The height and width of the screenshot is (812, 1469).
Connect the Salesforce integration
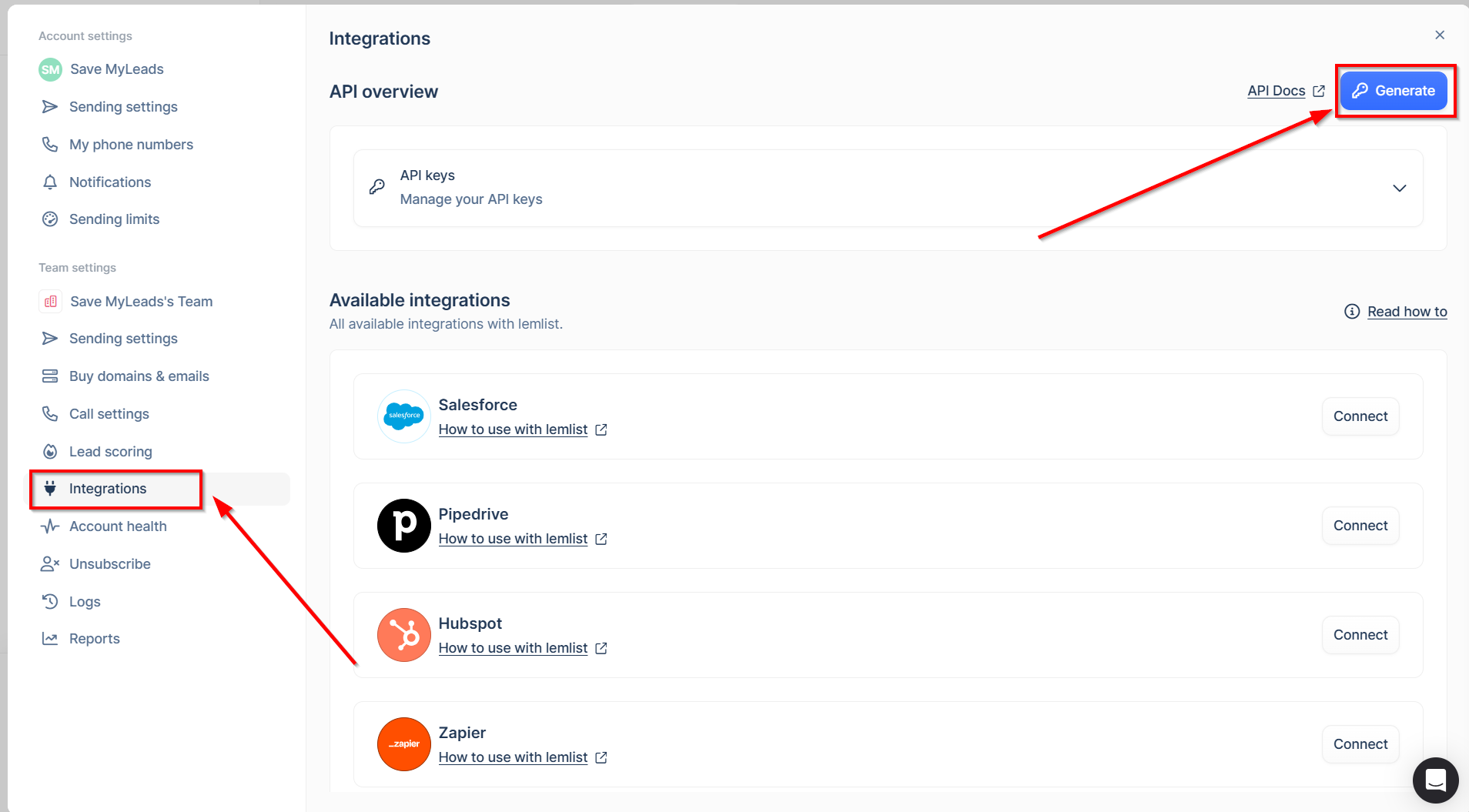(x=1360, y=416)
